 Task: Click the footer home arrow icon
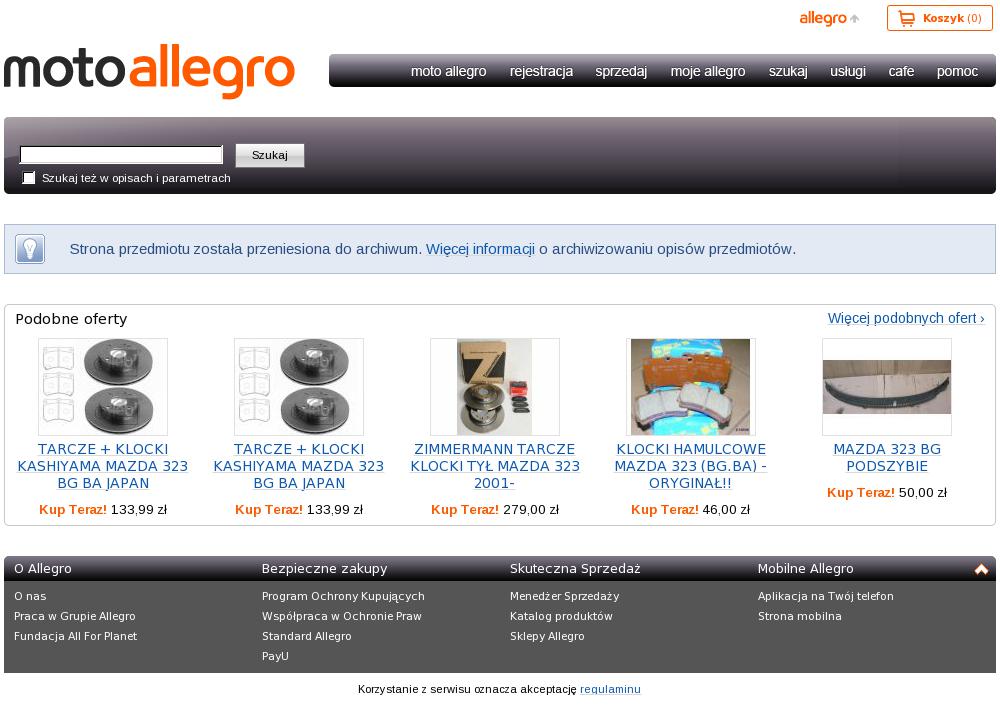coord(981,569)
